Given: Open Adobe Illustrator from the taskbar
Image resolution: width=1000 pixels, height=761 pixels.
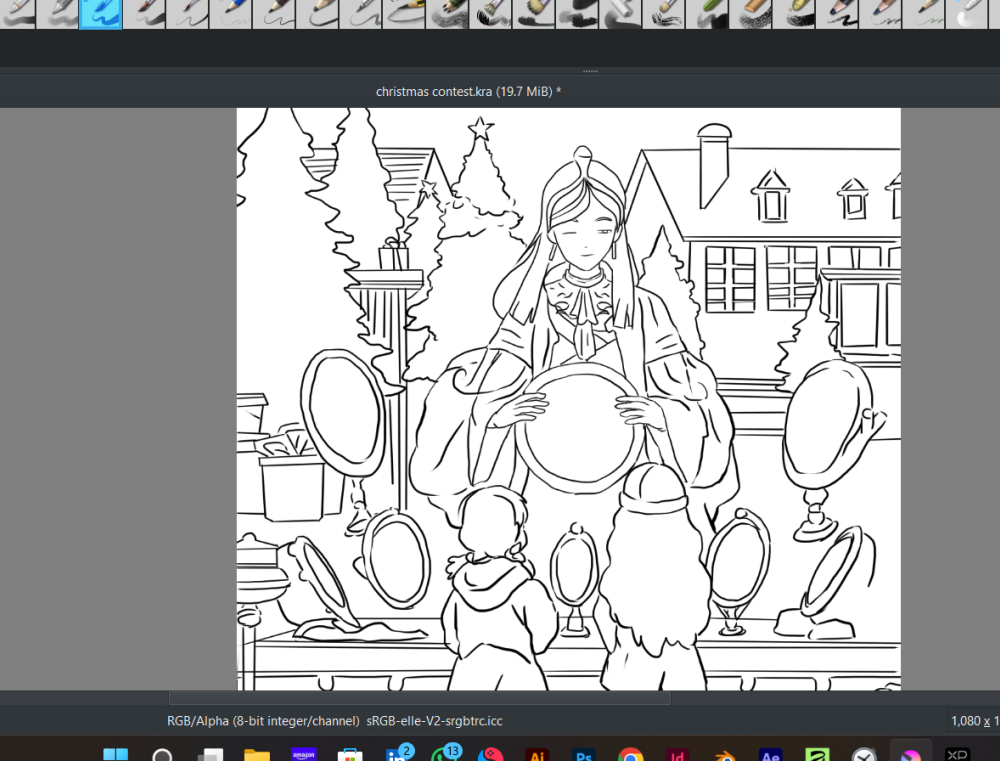Looking at the screenshot, I should (x=536, y=756).
